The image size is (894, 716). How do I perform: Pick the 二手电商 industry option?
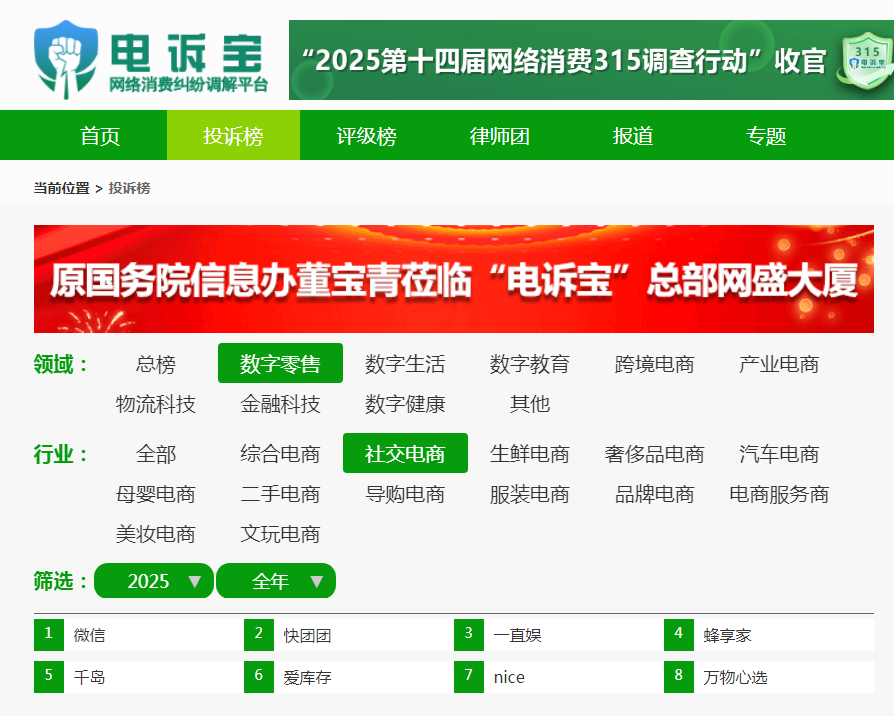[x=280, y=494]
